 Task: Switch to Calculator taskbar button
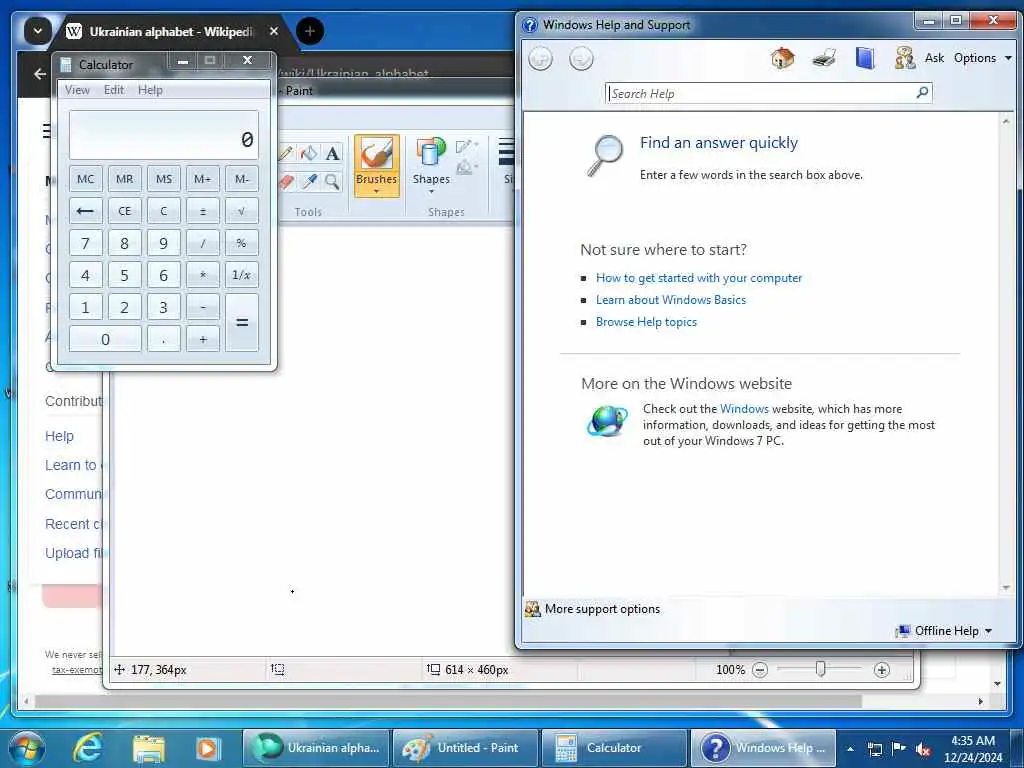pos(615,748)
